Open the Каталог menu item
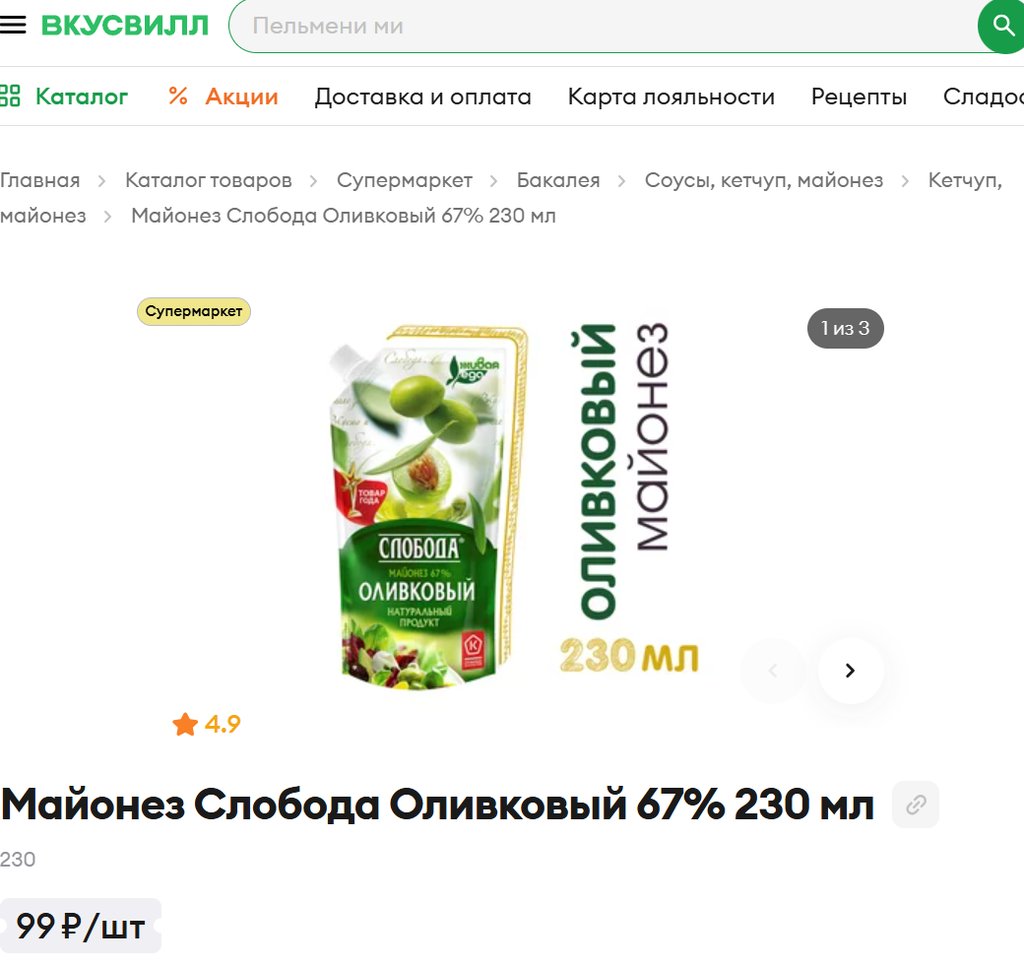 click(82, 97)
